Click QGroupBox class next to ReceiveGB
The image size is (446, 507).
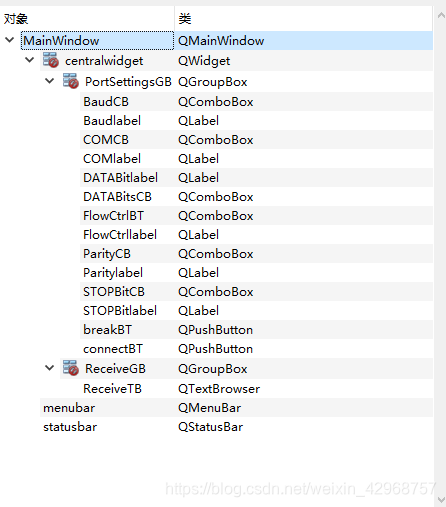213,369
